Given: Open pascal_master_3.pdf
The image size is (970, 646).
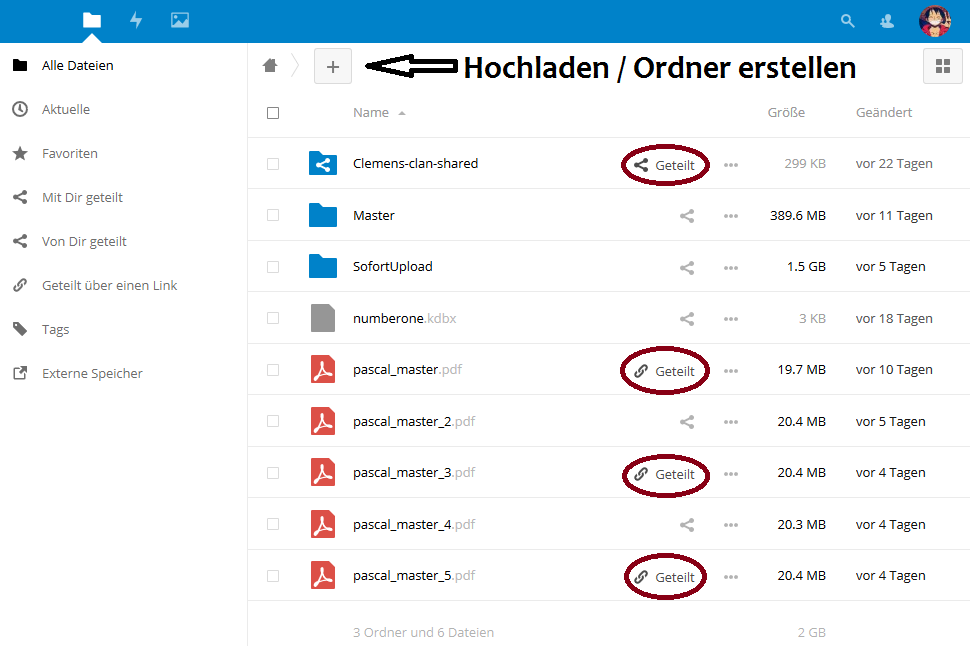Looking at the screenshot, I should click(x=414, y=473).
